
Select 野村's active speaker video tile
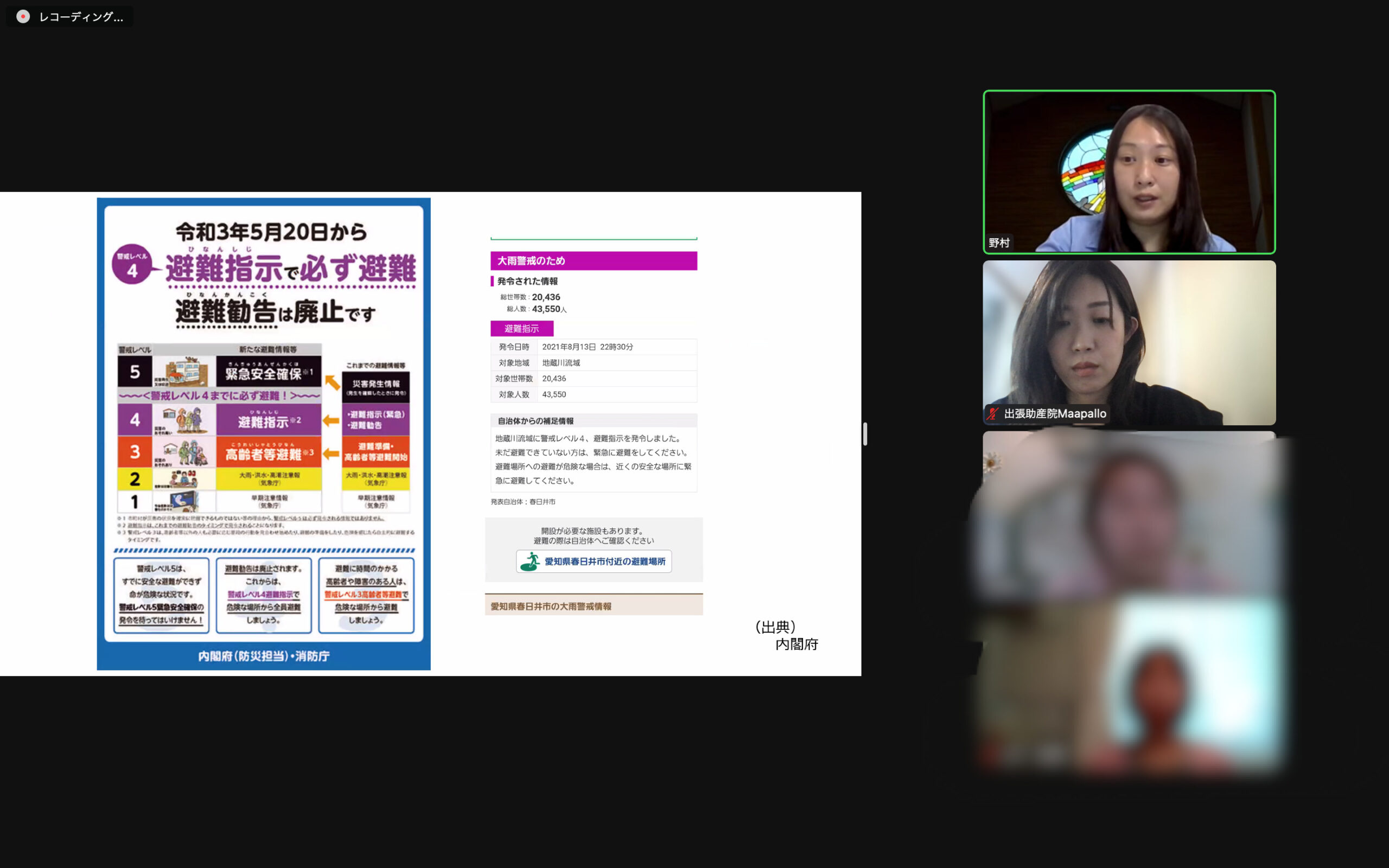(1129, 172)
